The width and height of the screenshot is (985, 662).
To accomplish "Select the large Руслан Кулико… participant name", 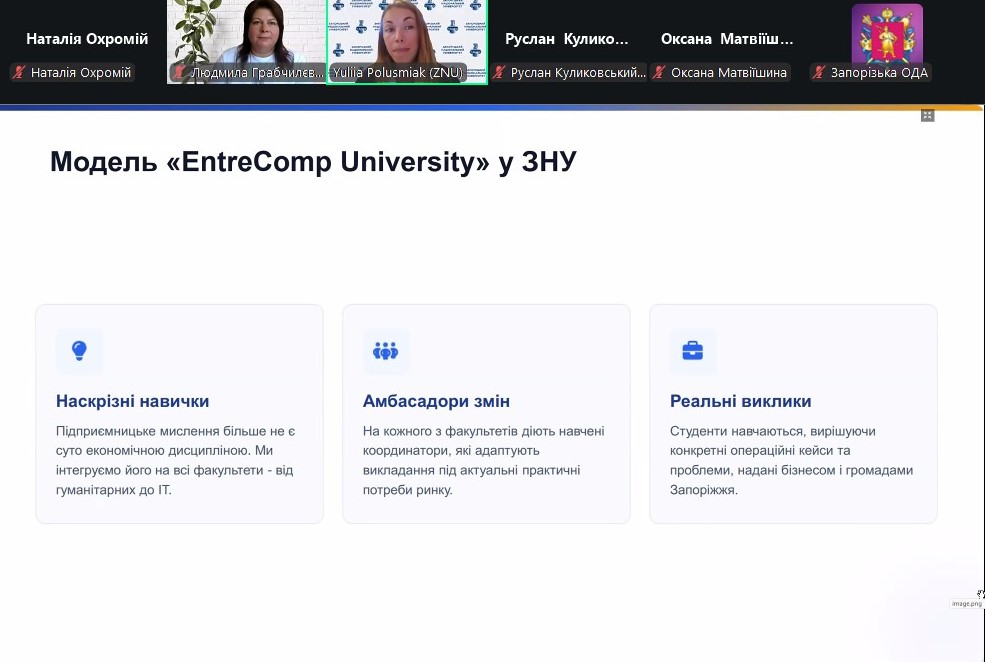I will 567,39.
